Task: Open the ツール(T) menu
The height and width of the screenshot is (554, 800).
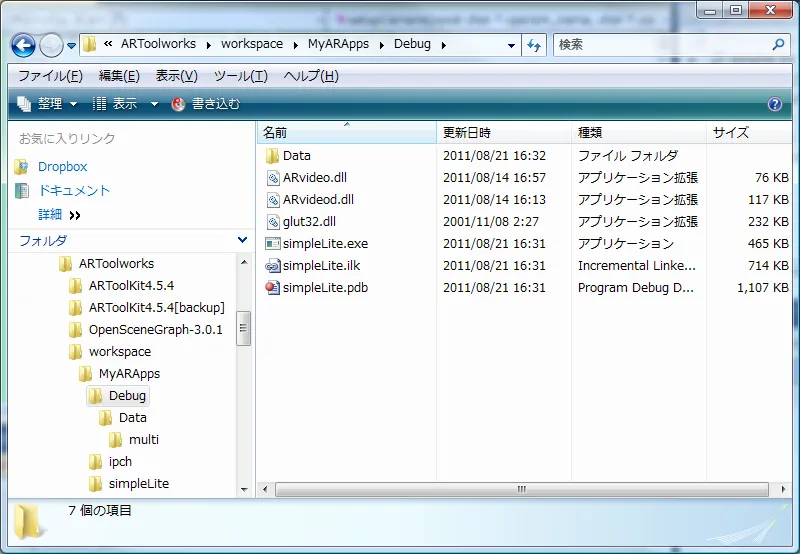Action: (x=240, y=76)
